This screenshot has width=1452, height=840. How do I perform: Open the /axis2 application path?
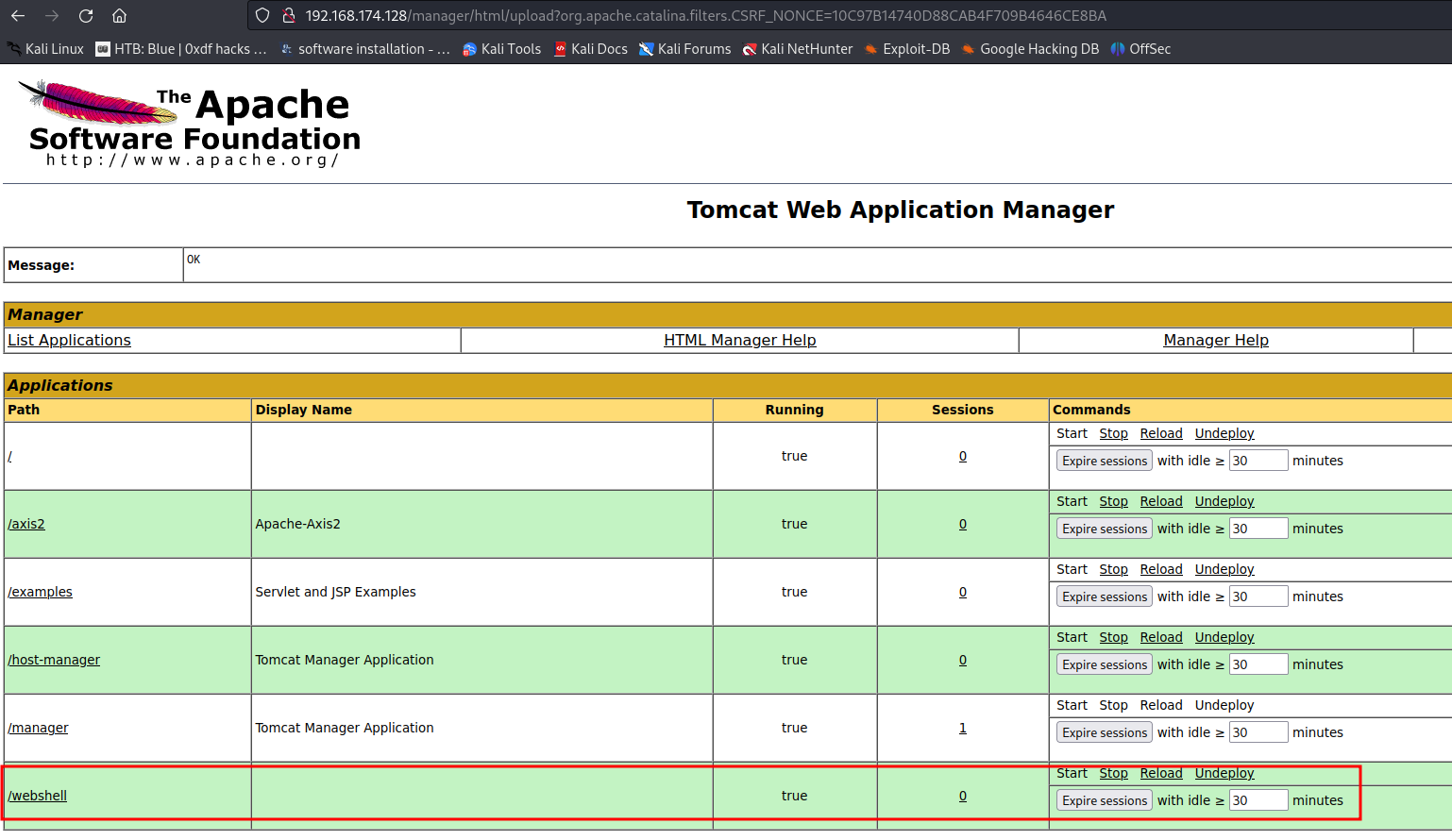[26, 524]
